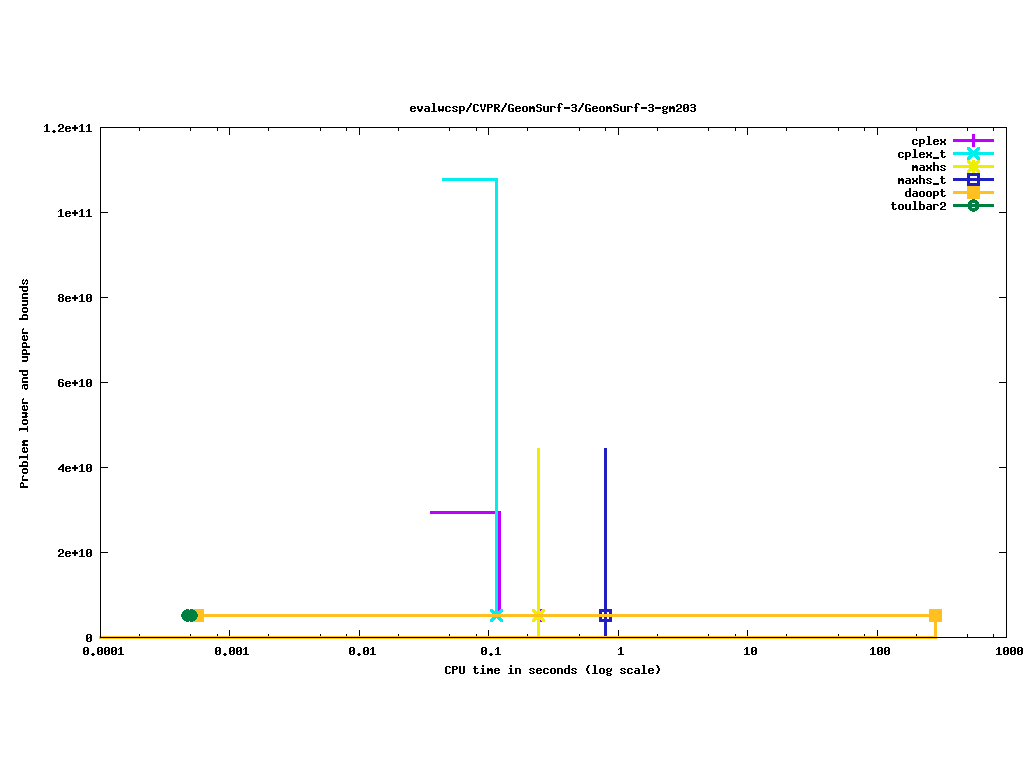
Task: Select the maxhs_t legend label
Action: tap(921, 180)
